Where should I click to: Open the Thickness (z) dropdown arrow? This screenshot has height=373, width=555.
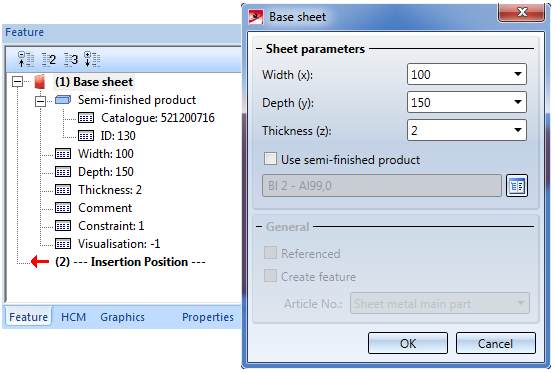(518, 130)
